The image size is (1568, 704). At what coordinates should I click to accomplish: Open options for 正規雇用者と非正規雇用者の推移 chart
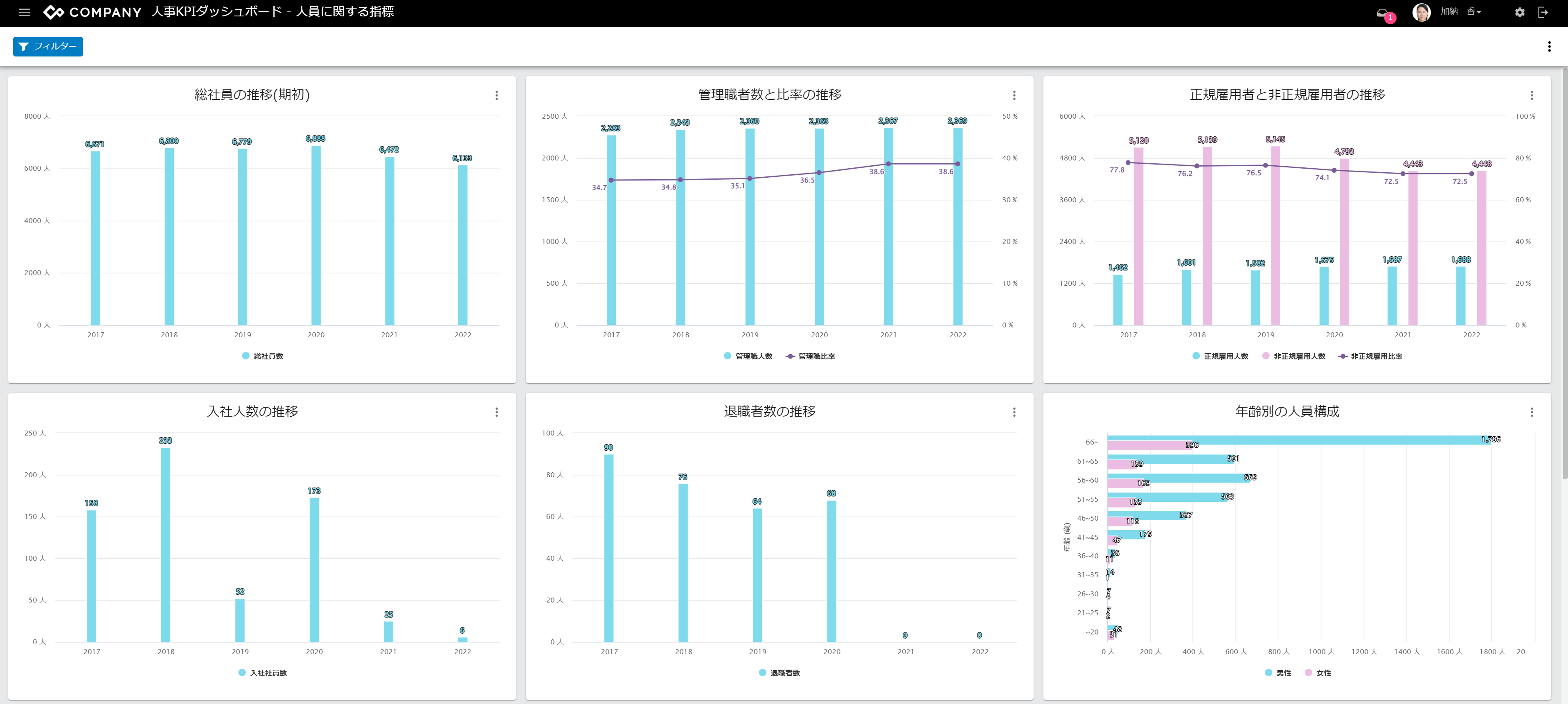(1532, 96)
